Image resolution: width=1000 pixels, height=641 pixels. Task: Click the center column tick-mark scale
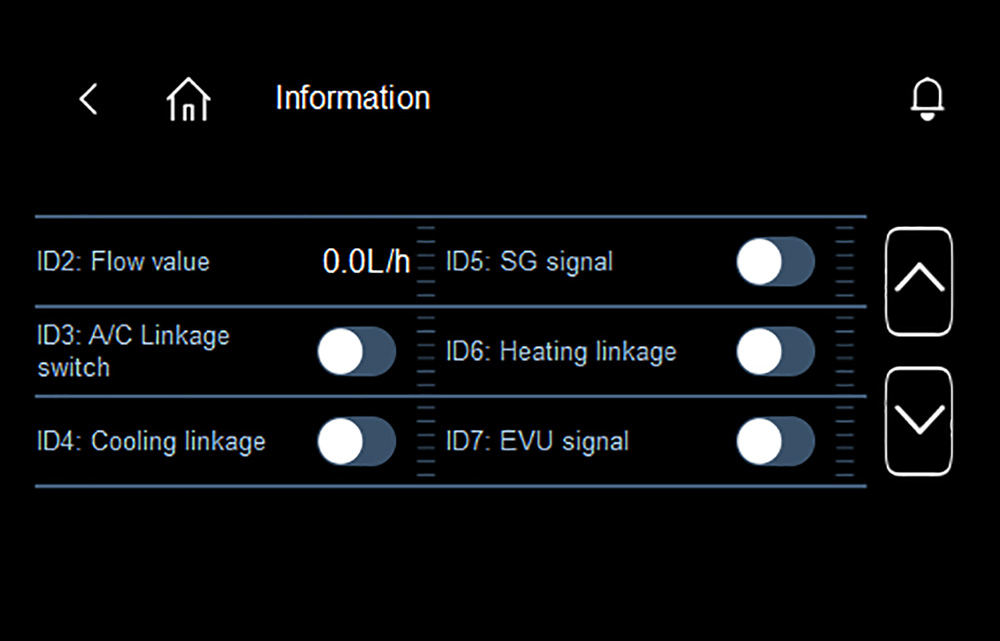(x=426, y=350)
